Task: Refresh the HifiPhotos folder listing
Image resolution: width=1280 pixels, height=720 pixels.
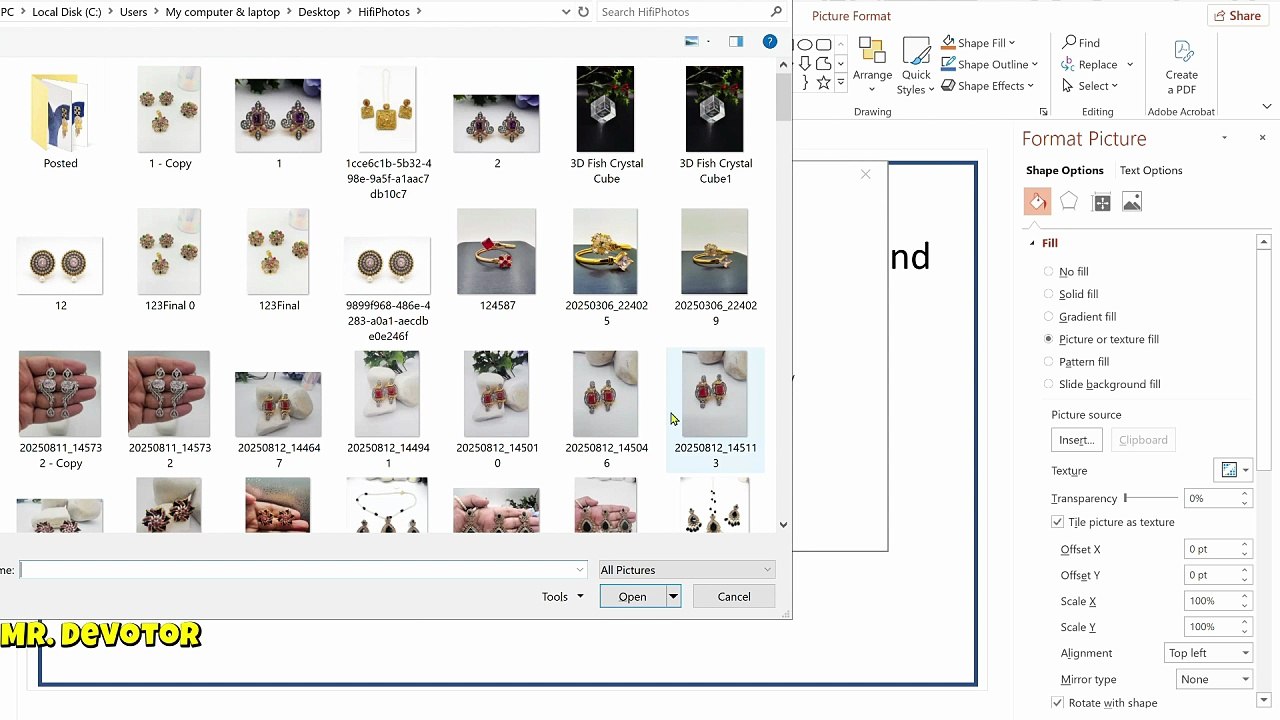Action: point(584,12)
